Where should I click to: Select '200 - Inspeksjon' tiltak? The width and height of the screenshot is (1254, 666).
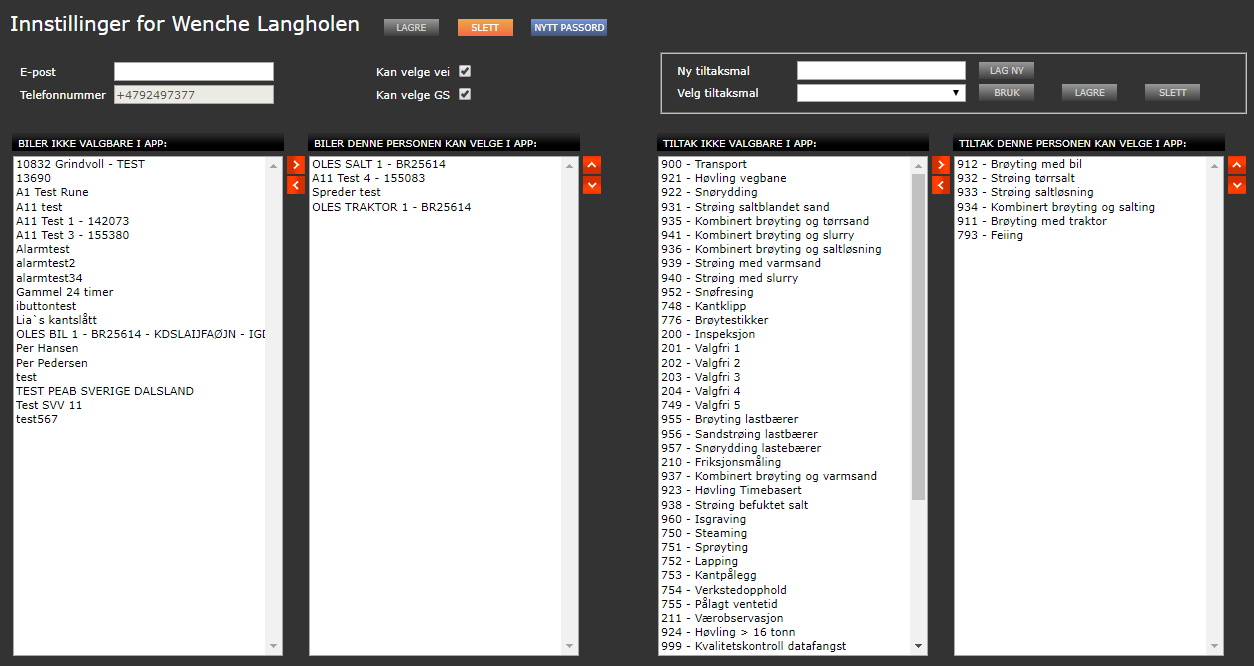point(785,334)
